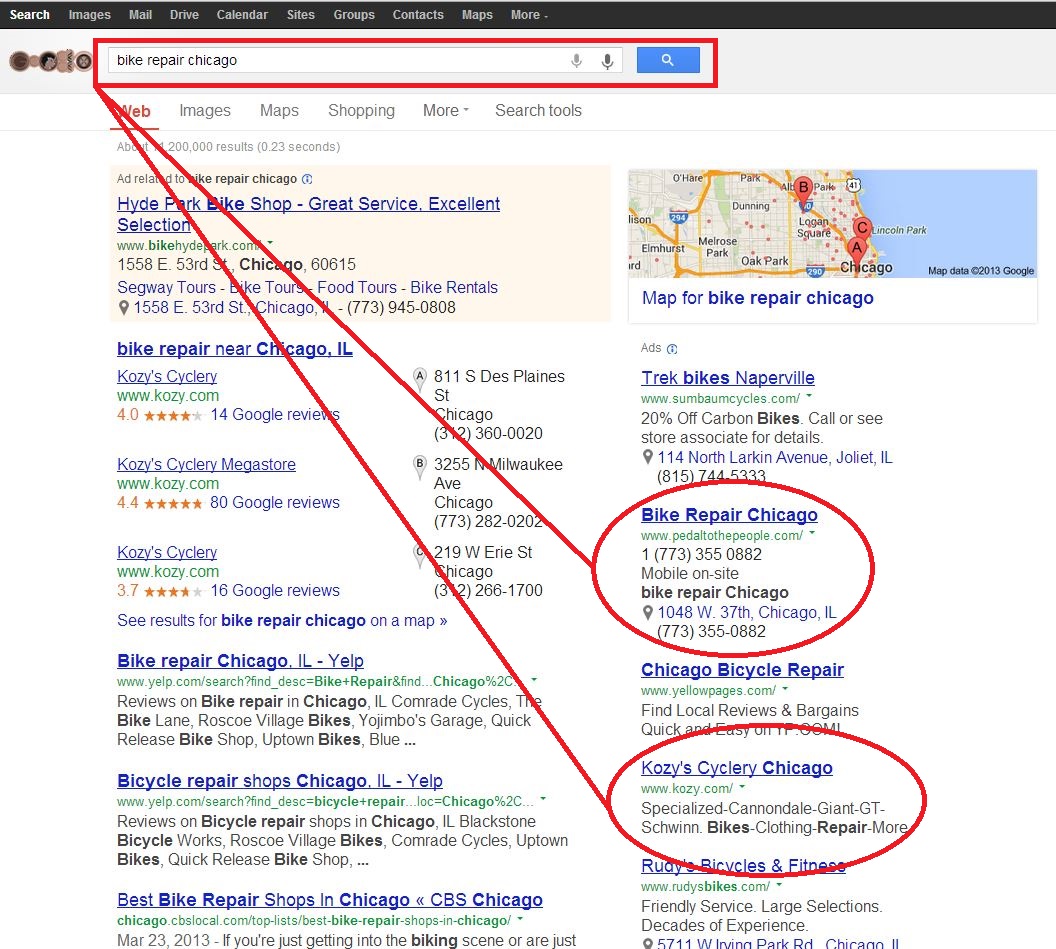
Task: Open Contacts in the top bar
Action: coord(418,15)
